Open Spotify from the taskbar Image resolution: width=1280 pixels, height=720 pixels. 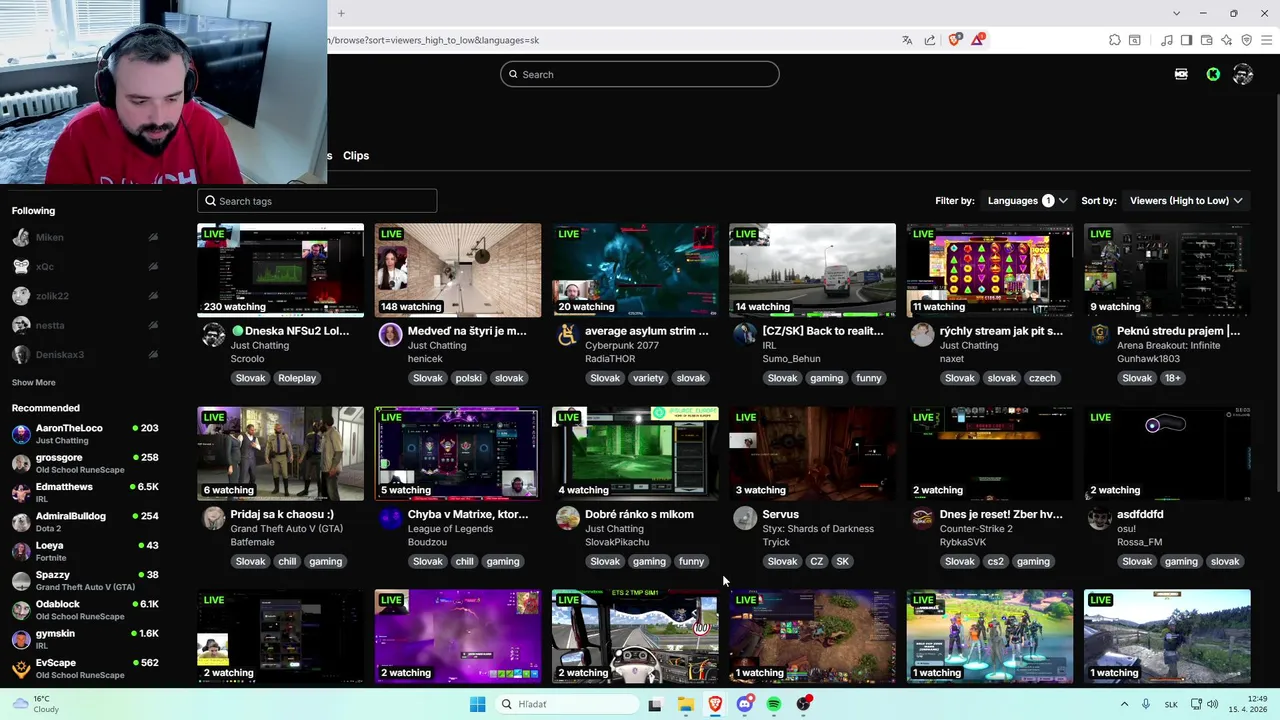pos(774,704)
